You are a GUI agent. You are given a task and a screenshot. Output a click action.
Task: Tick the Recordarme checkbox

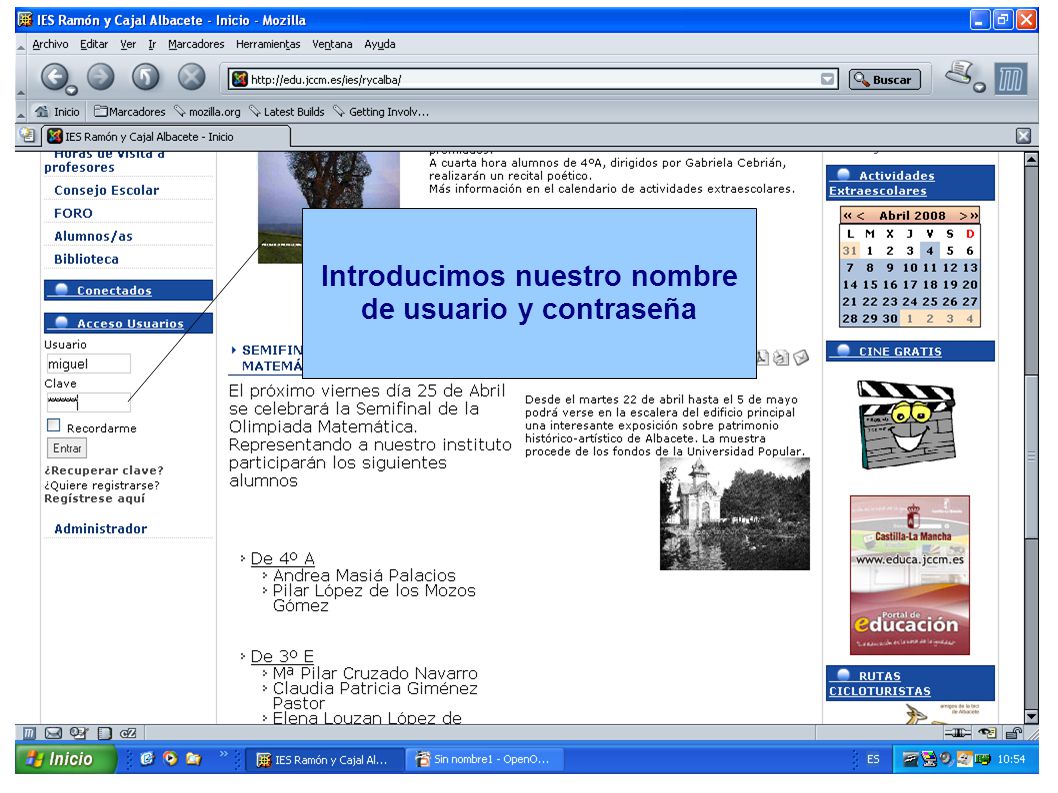coord(54,425)
